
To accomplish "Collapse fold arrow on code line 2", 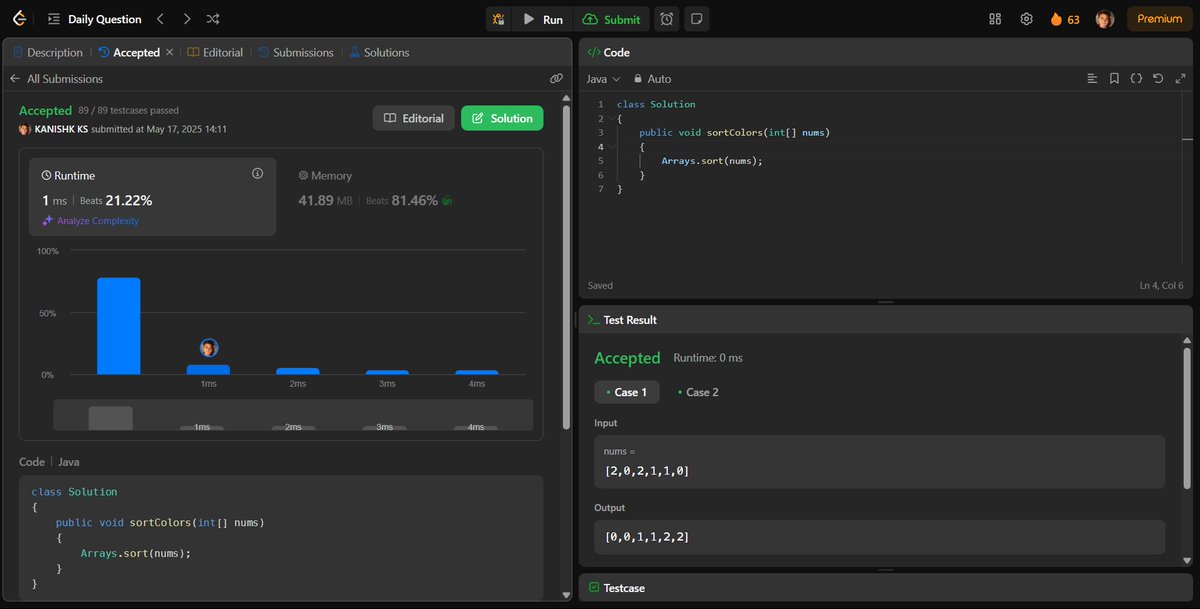I will click(x=610, y=118).
